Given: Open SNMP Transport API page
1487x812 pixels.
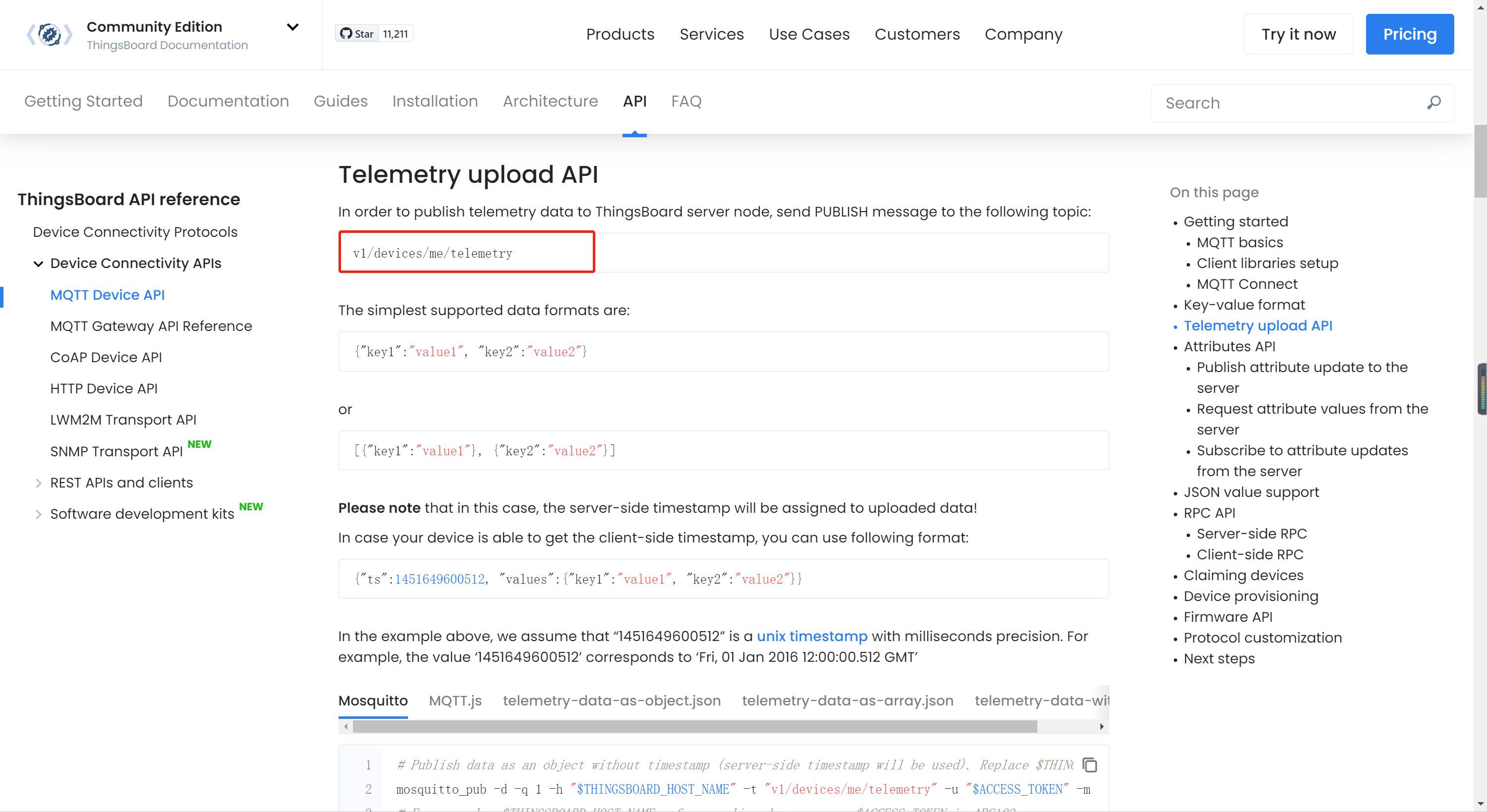Looking at the screenshot, I should pos(116,451).
